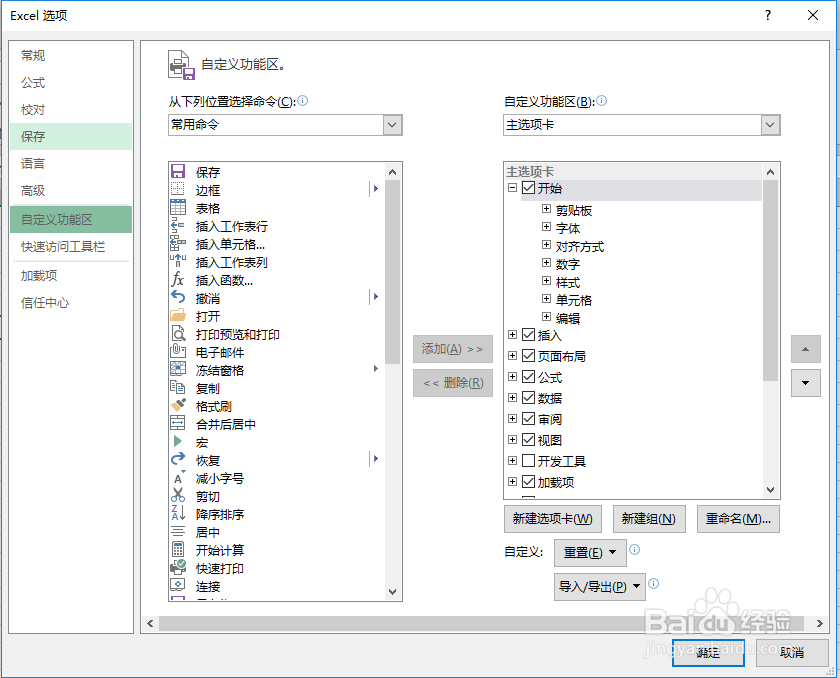Expand the 剪贴板 group

tap(546, 208)
